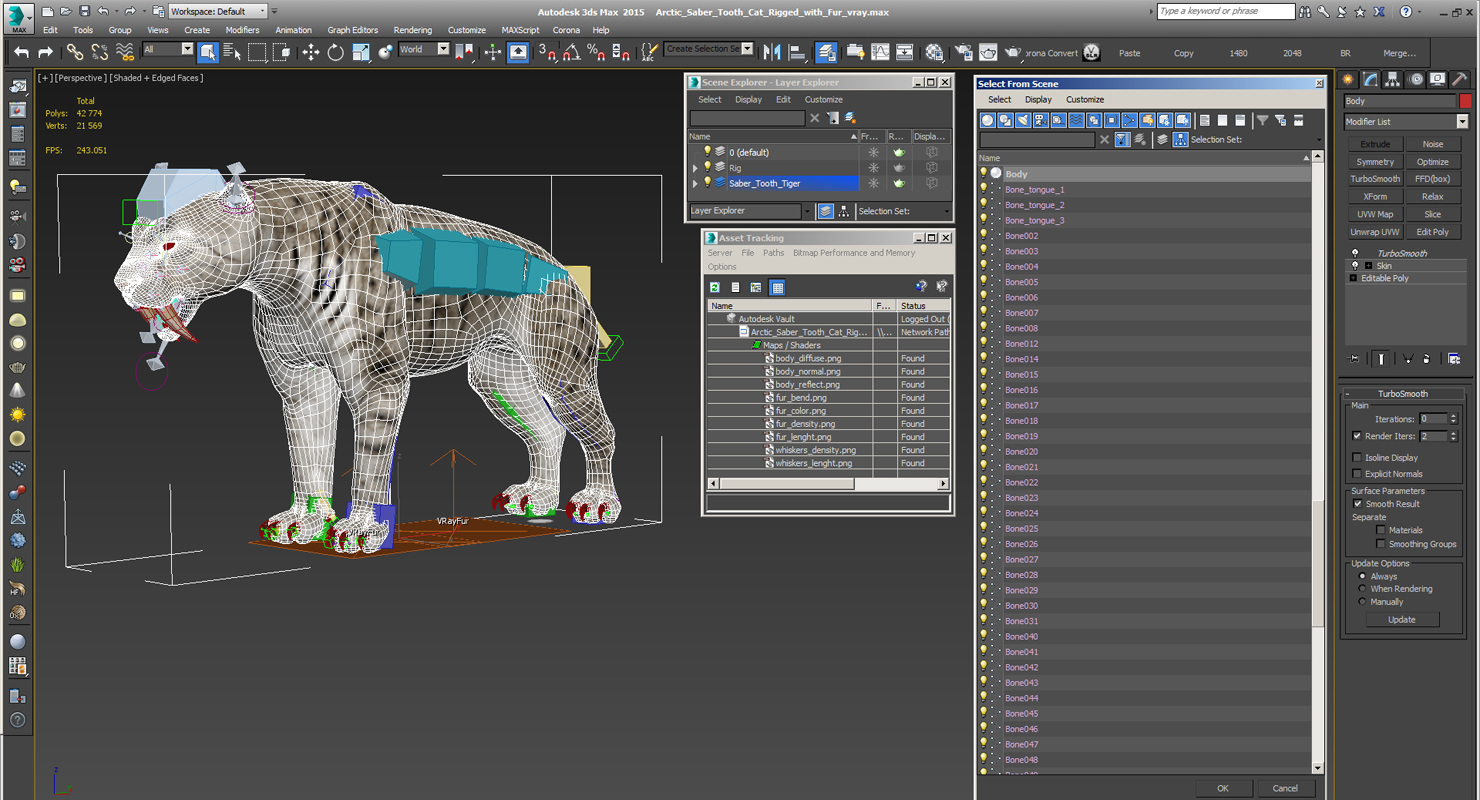Open Customize menu in Select From Scene
Viewport: 1480px width, 800px height.
pyautogui.click(x=1084, y=99)
